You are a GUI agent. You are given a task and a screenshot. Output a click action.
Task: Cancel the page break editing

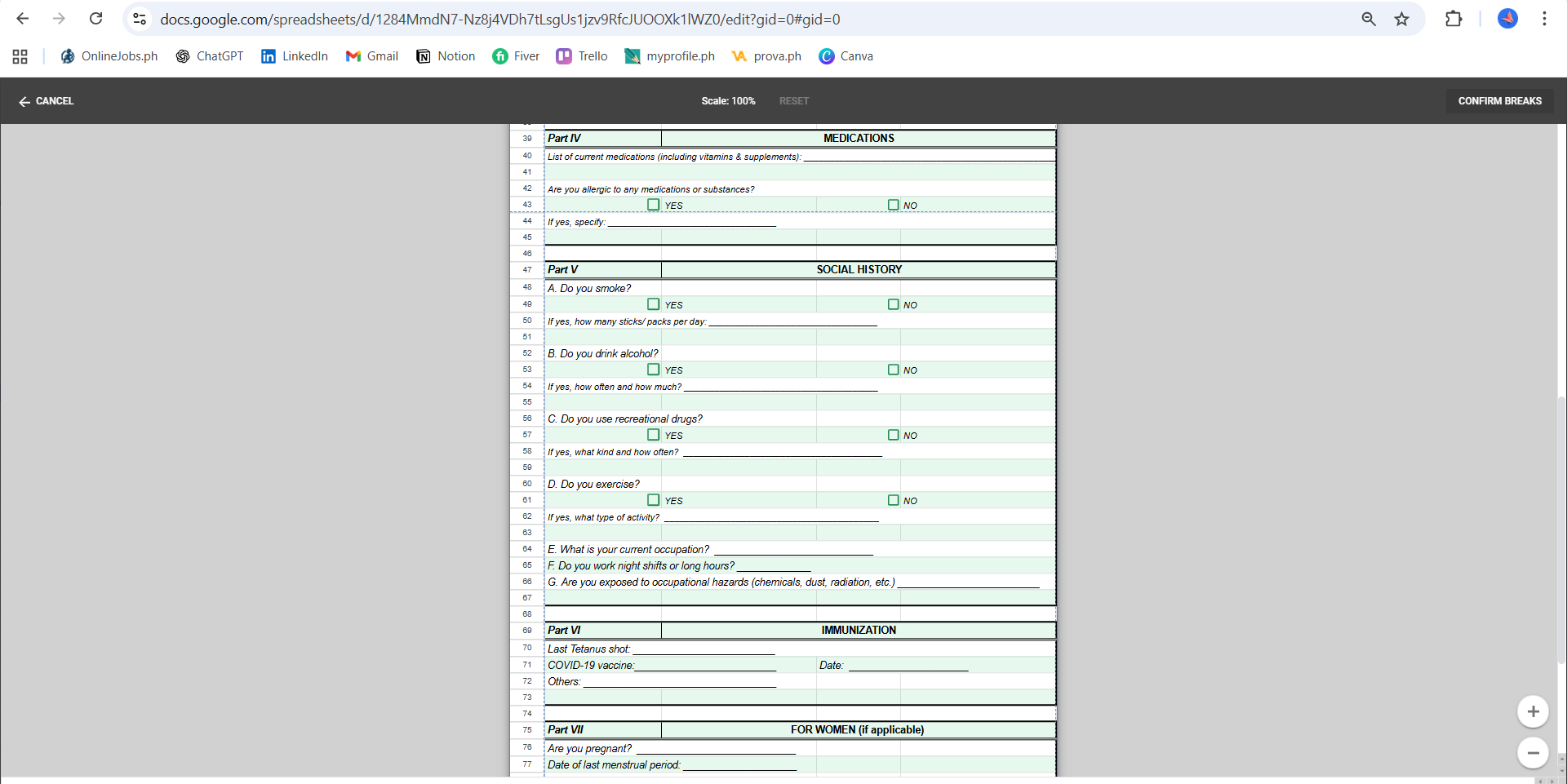(47, 101)
